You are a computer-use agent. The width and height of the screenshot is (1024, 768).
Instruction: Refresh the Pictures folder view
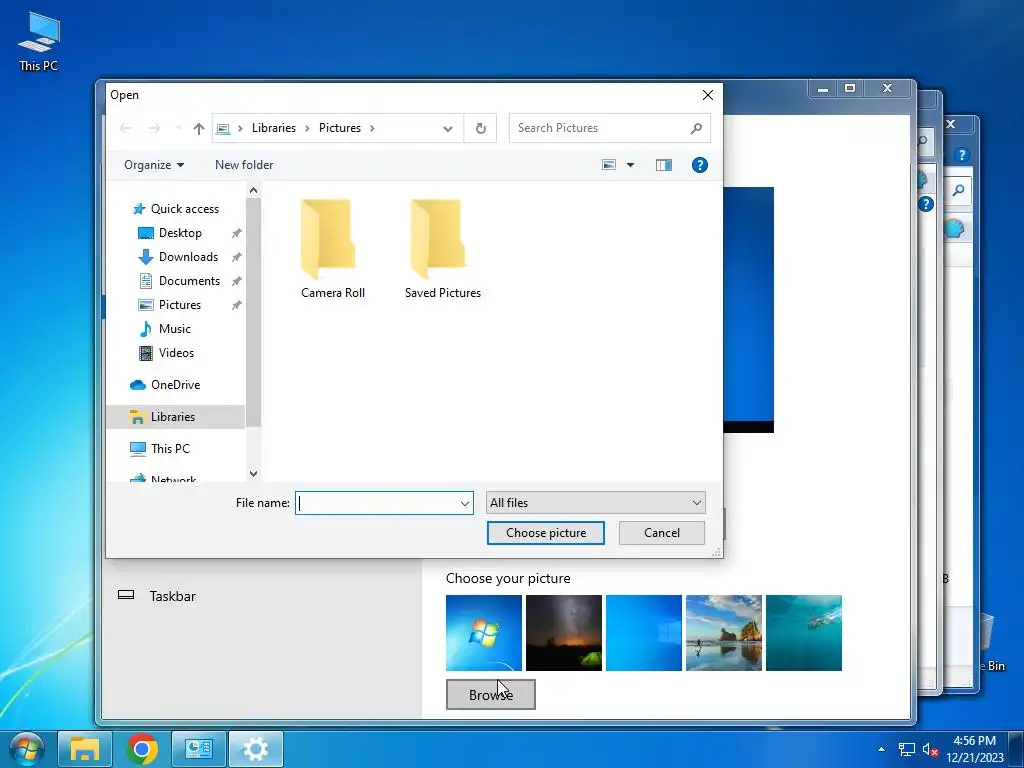pyautogui.click(x=481, y=128)
